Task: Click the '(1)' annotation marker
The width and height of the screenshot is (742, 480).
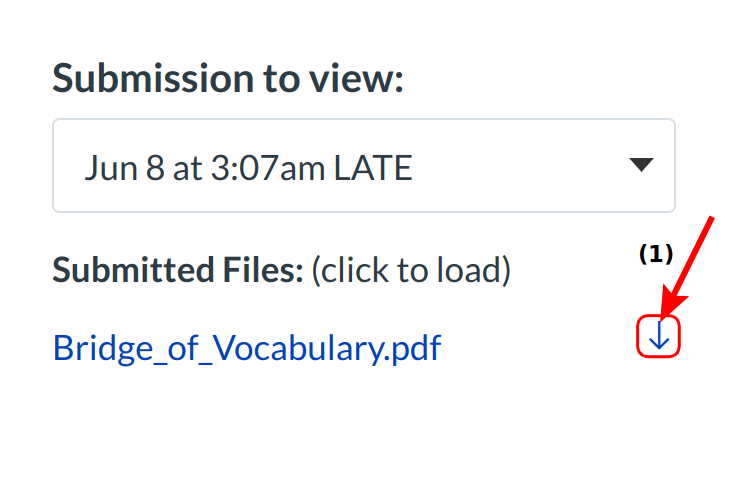Action: click(656, 254)
